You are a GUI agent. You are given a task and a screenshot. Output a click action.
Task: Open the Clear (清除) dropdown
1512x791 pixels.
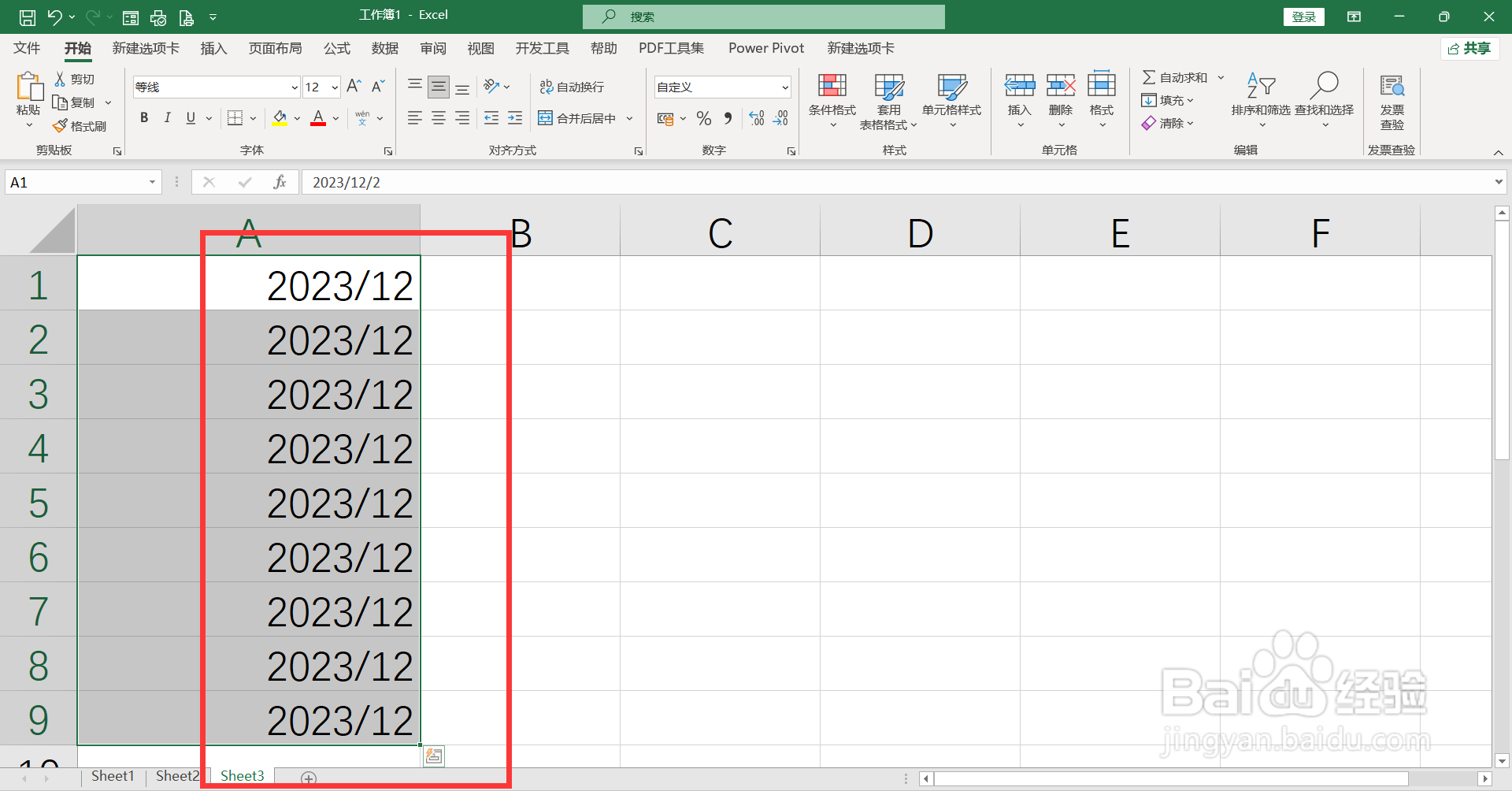coord(1167,123)
